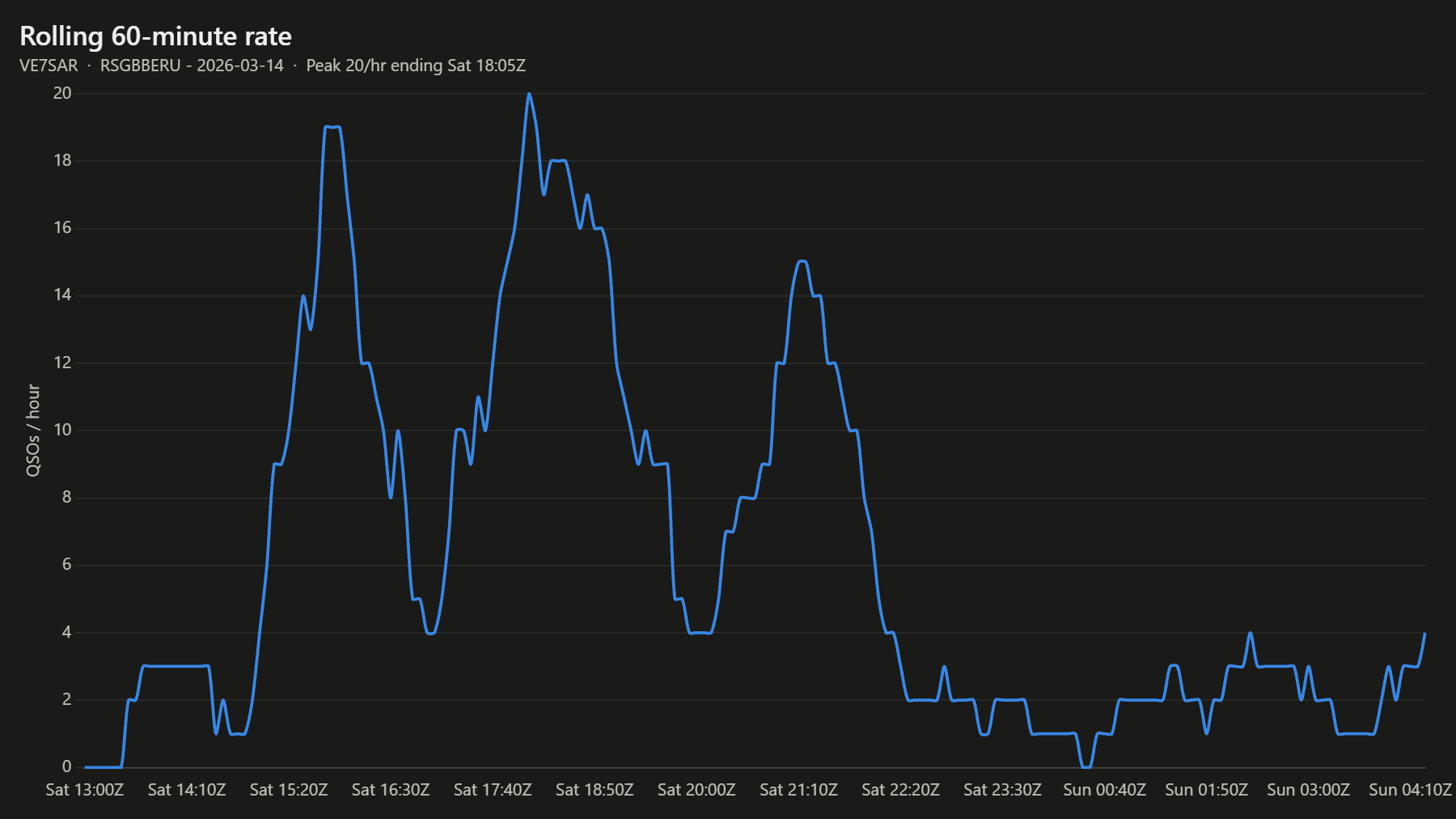
Task: Click 'Peak 20/hr ending Sat 18:05Z' text
Action: click(x=416, y=66)
